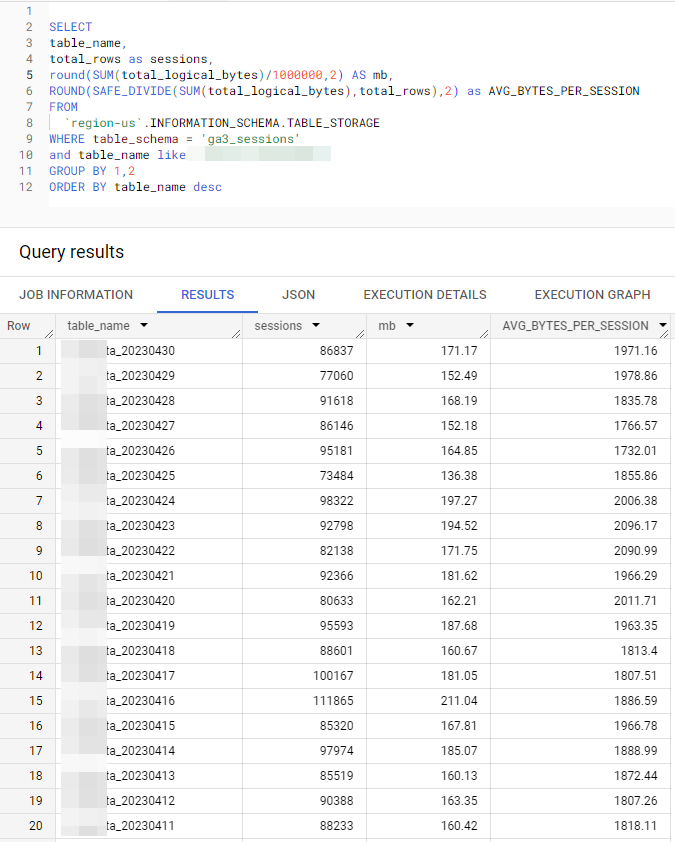
Task: Click mb value 197.27
Action: [459, 501]
